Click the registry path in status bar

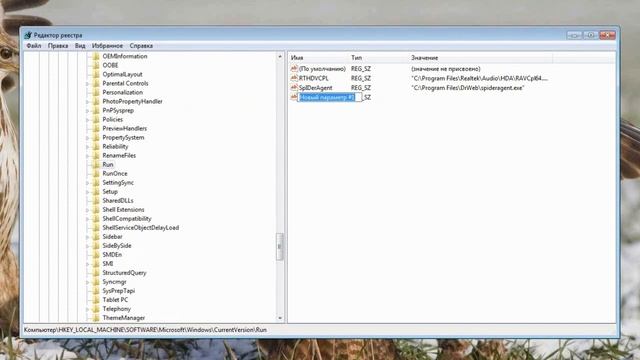tap(145, 330)
